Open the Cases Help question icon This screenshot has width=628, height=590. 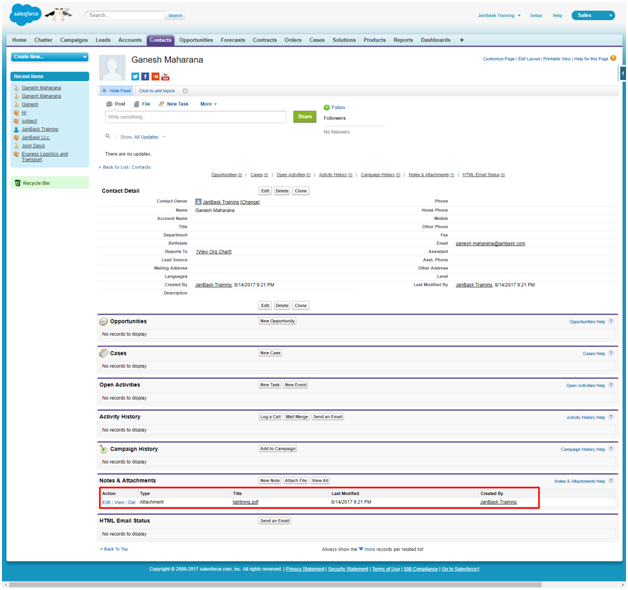coord(611,353)
